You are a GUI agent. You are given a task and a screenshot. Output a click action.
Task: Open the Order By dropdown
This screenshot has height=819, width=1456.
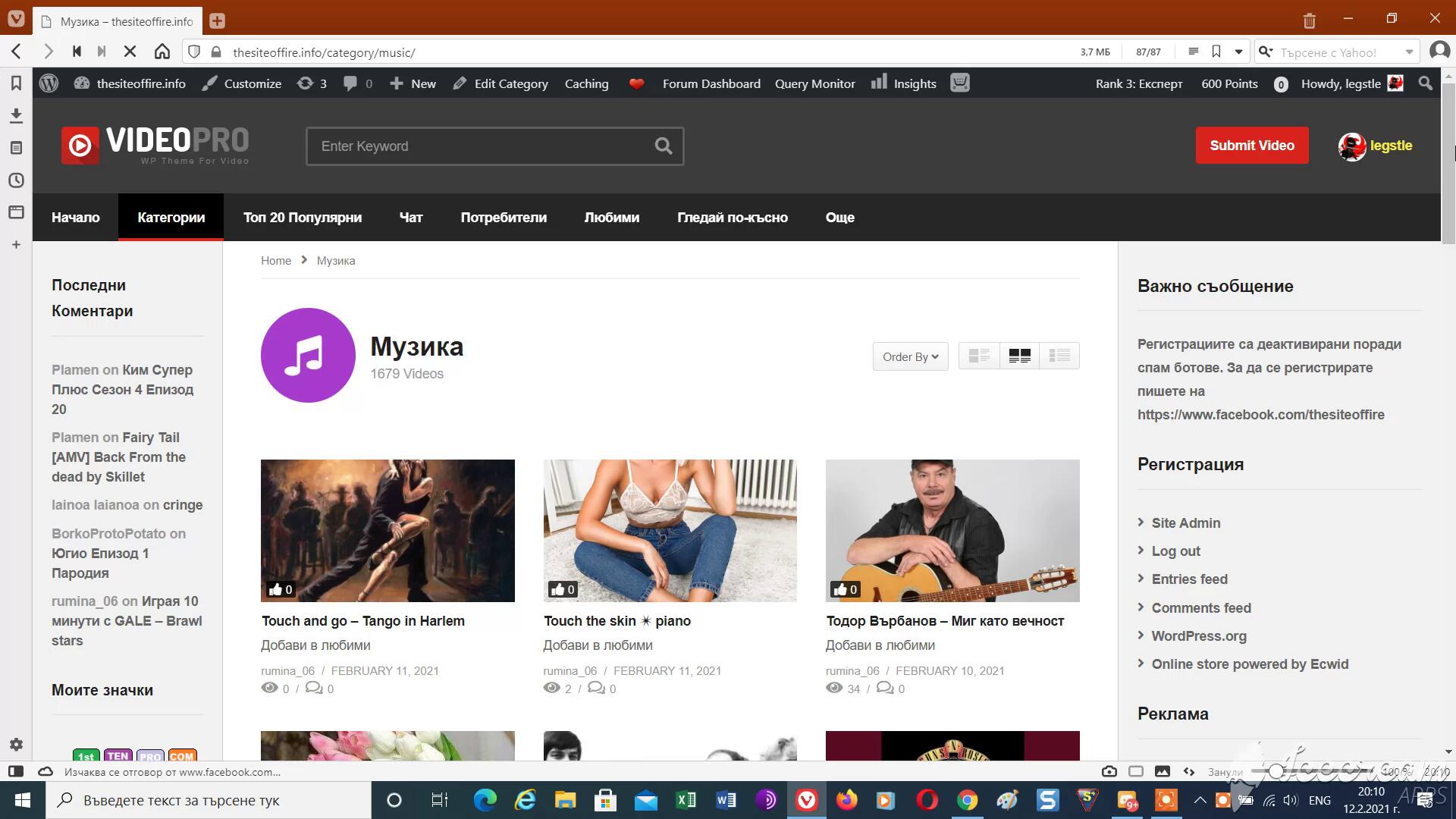(x=910, y=356)
